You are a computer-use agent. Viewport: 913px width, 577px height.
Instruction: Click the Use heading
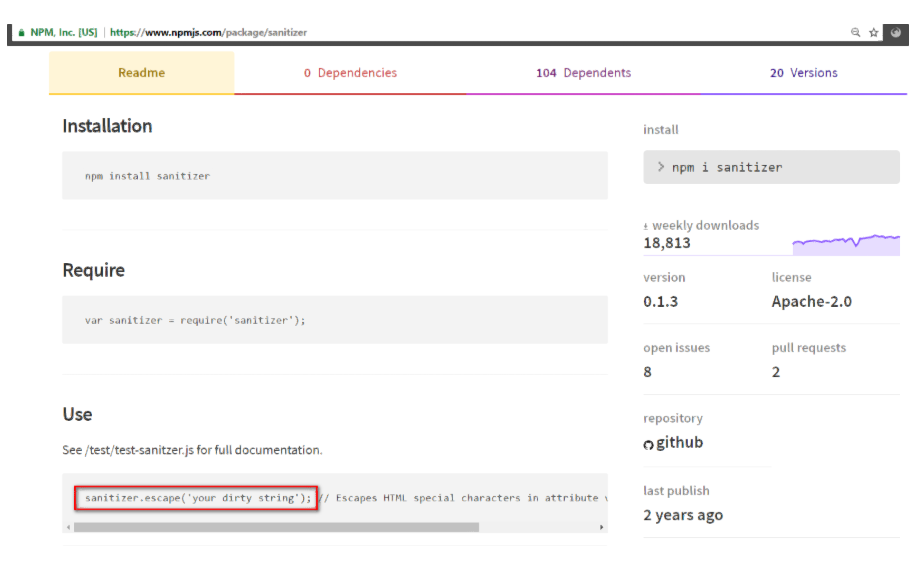pyautogui.click(x=77, y=415)
